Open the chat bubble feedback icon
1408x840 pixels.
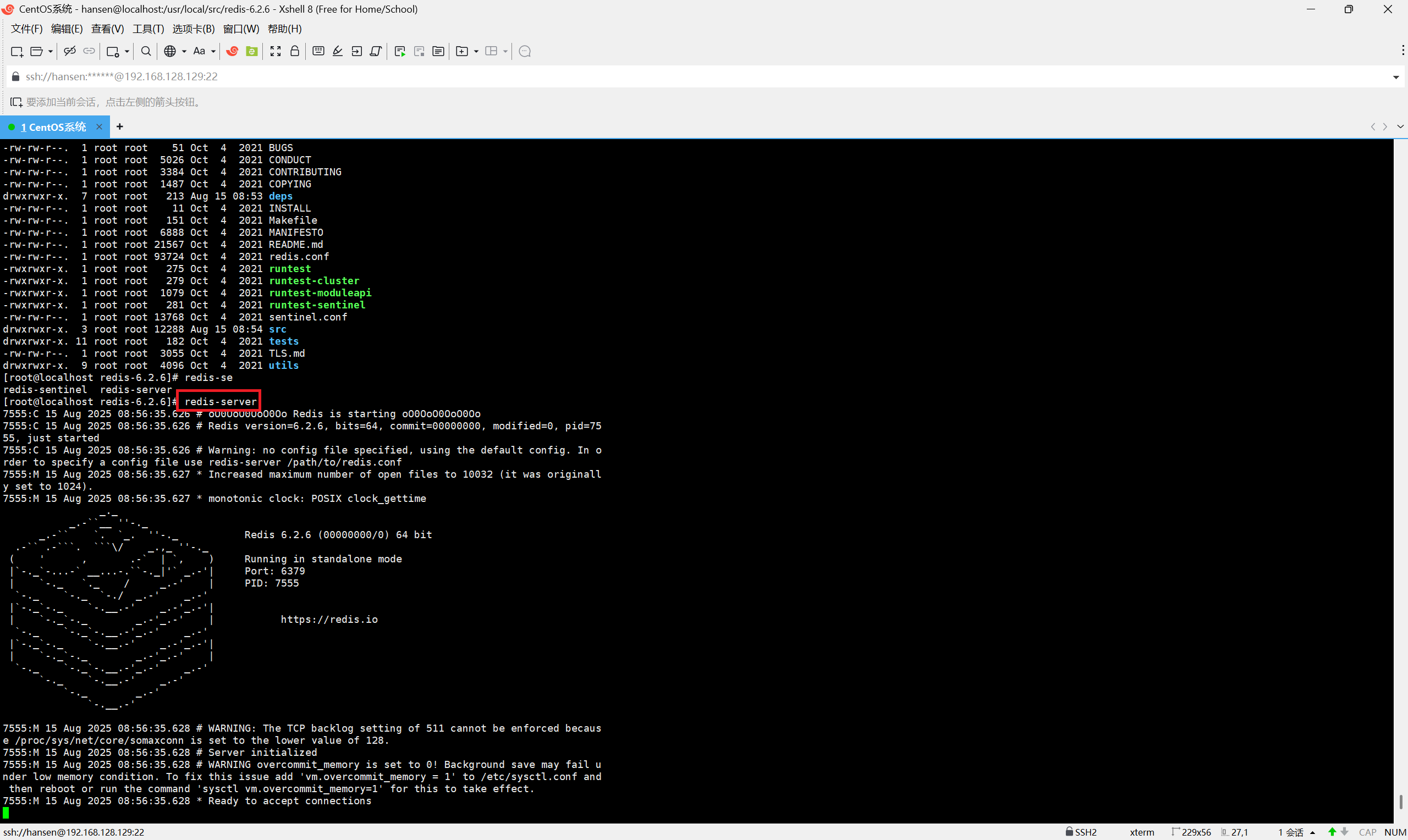tap(525, 52)
